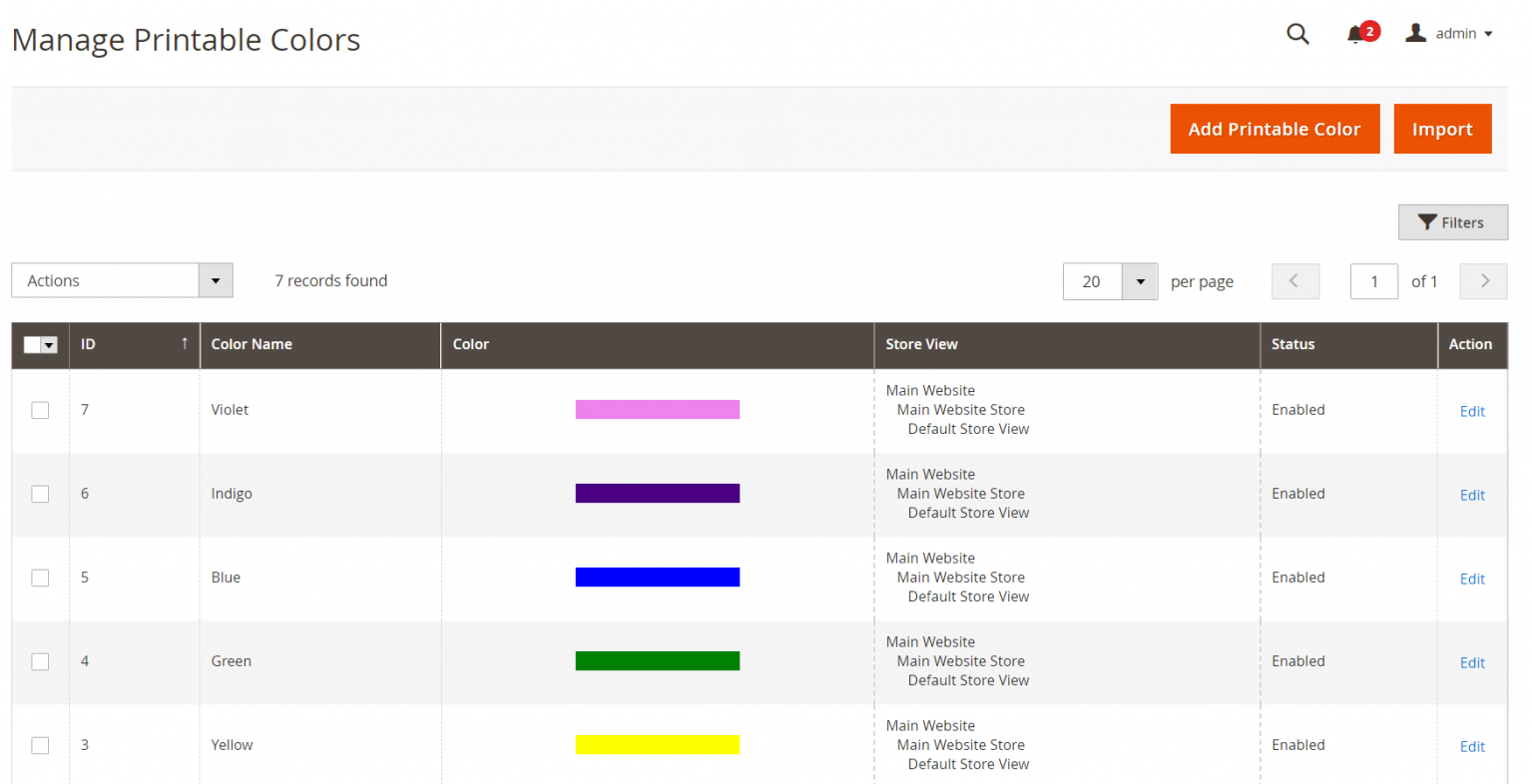Click the funnel icon on Filters
The image size is (1533, 784).
(1427, 222)
